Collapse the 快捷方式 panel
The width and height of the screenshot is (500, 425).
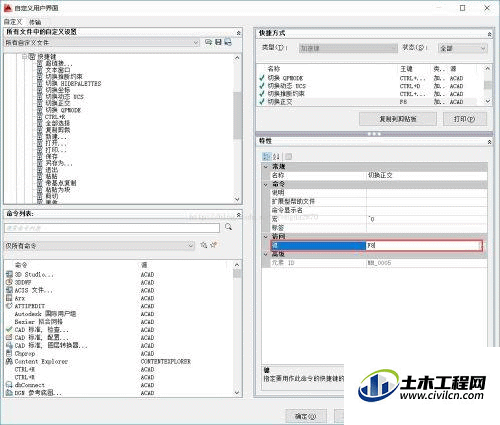pos(489,34)
